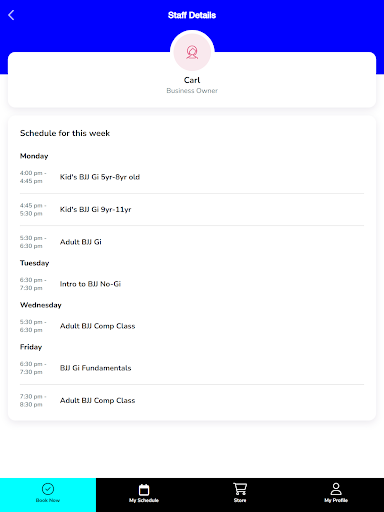Open Monday's Adult BJJ Gi class
The height and width of the screenshot is (512, 384).
pos(192,242)
